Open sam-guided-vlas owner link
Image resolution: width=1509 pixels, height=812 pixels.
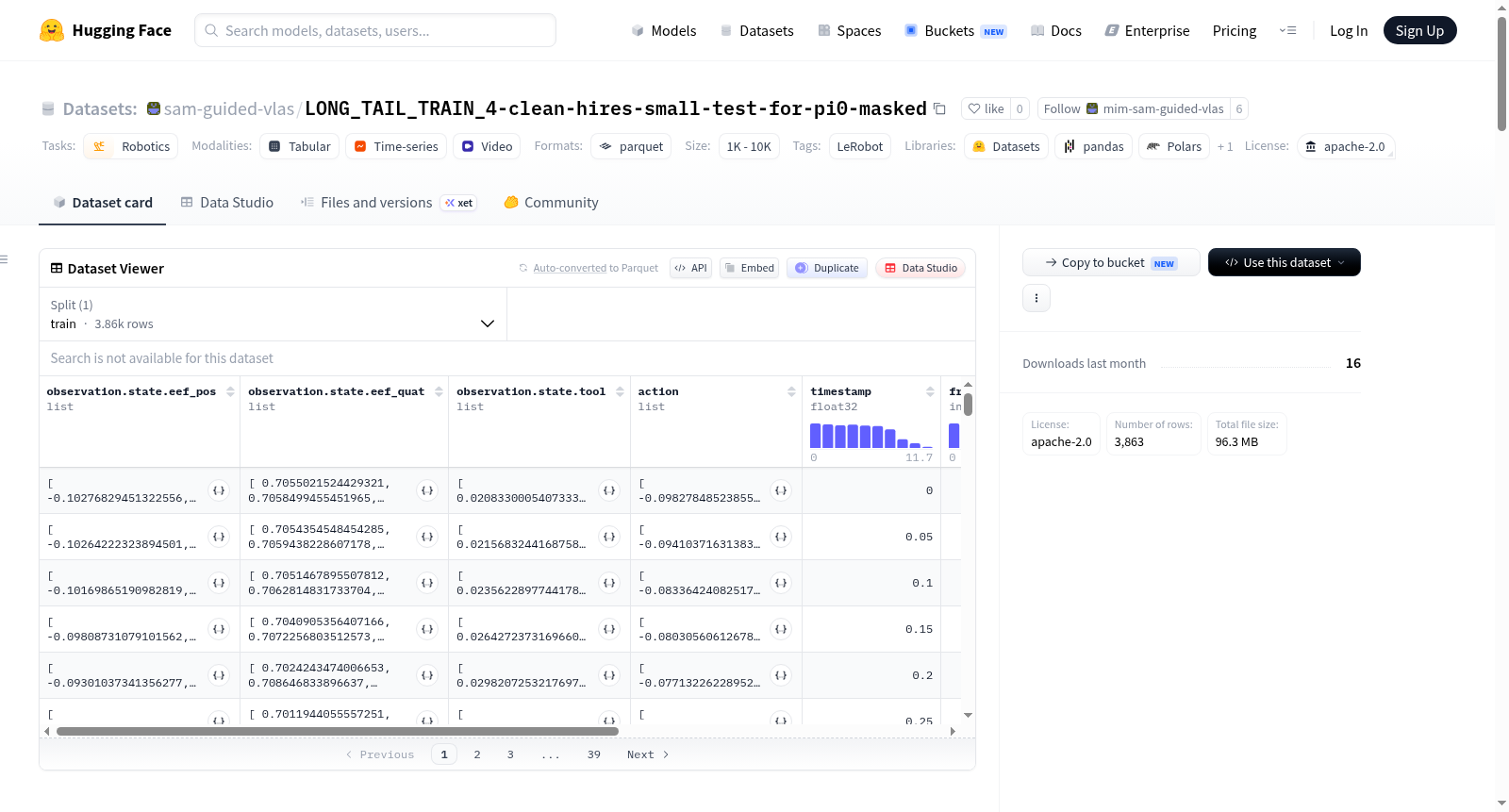coord(229,108)
